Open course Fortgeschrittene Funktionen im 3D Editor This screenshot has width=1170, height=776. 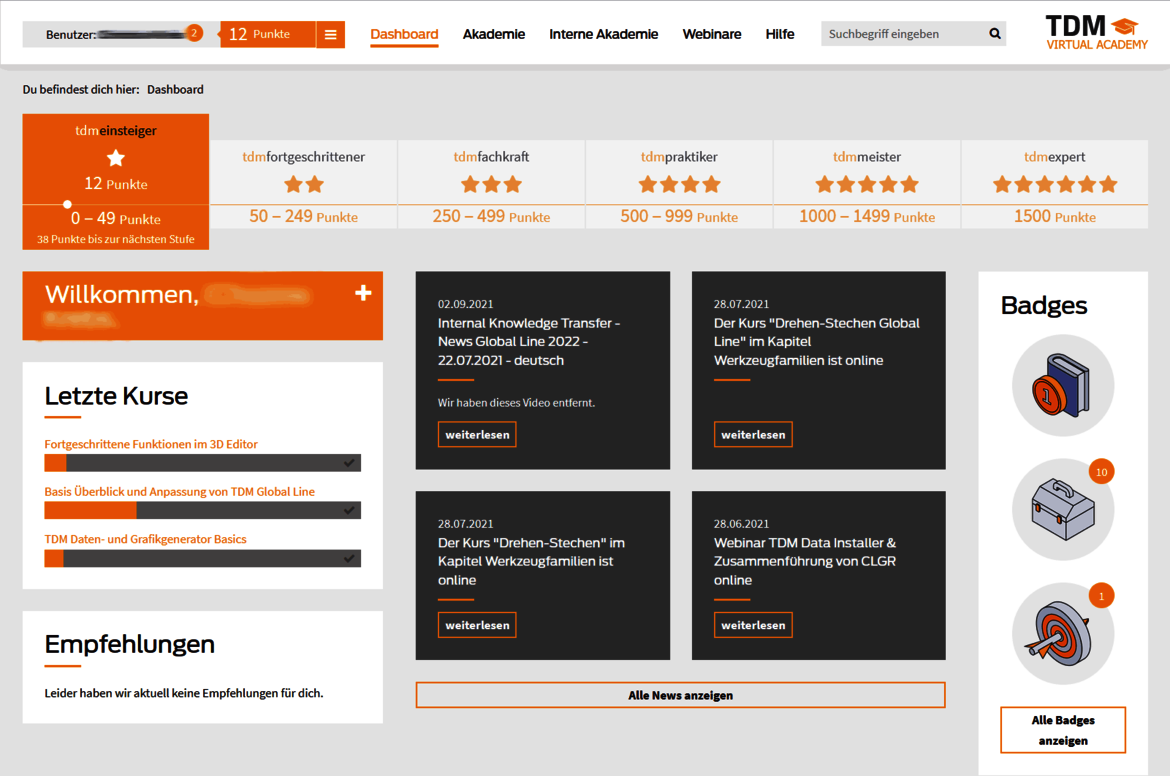pyautogui.click(x=151, y=444)
